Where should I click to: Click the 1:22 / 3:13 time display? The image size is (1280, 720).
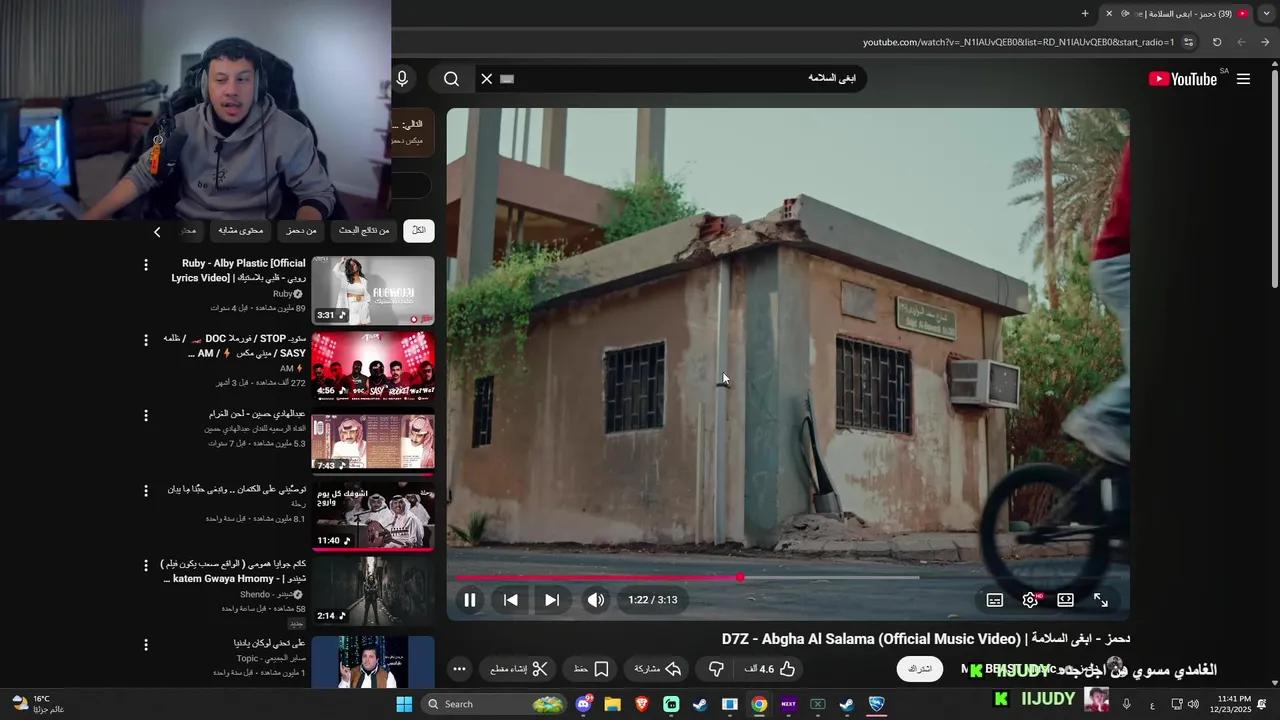click(653, 600)
